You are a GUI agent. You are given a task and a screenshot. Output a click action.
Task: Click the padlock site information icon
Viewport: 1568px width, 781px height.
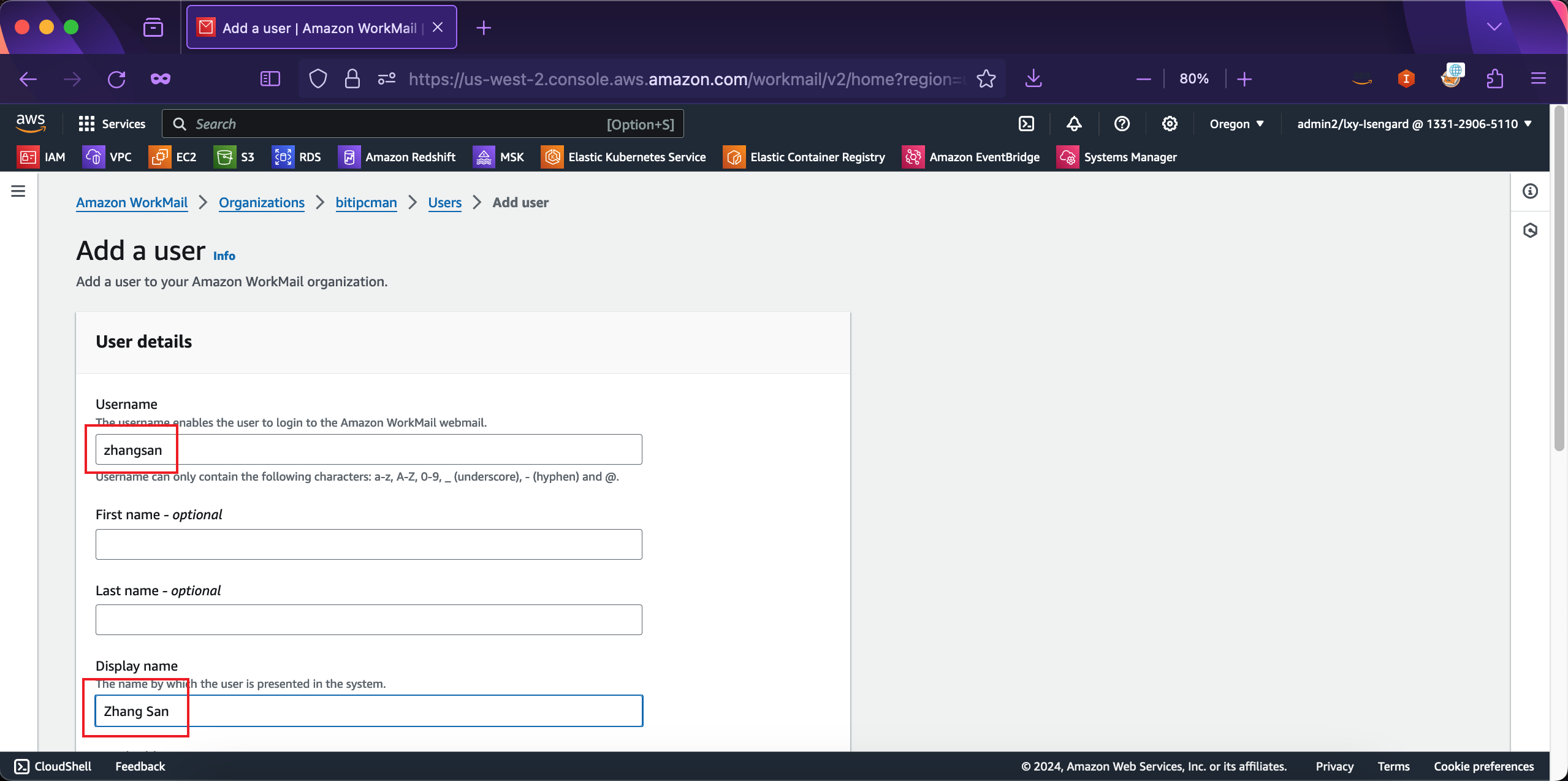coord(352,79)
